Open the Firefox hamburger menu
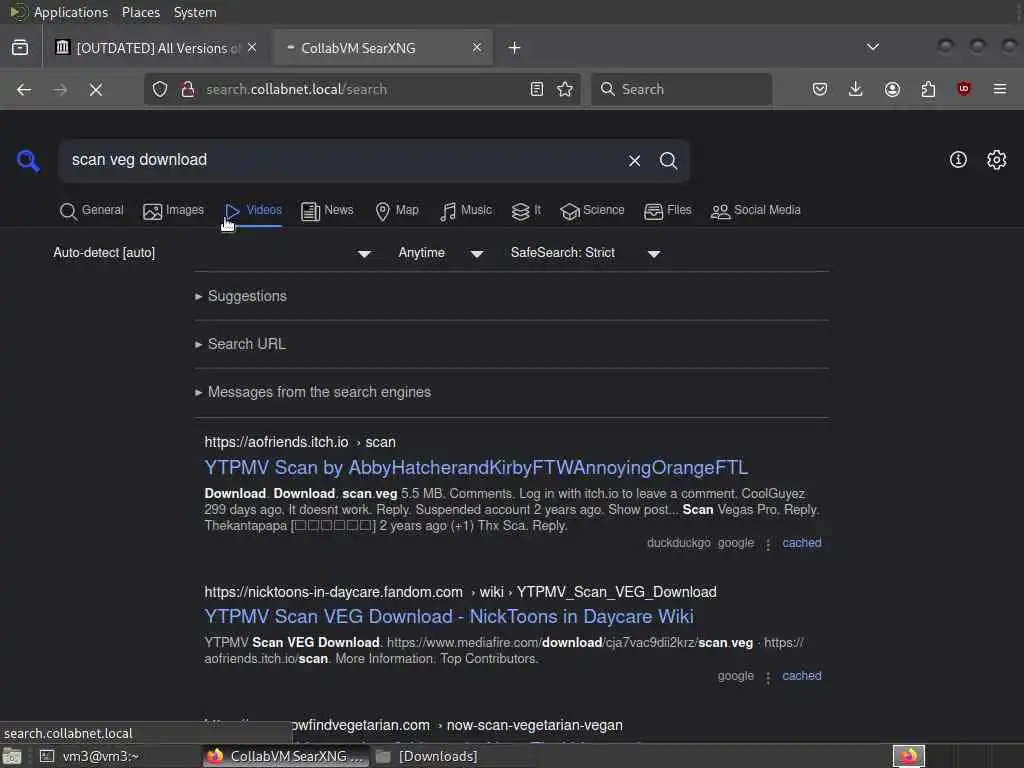The image size is (1024, 768). tap(1000, 89)
